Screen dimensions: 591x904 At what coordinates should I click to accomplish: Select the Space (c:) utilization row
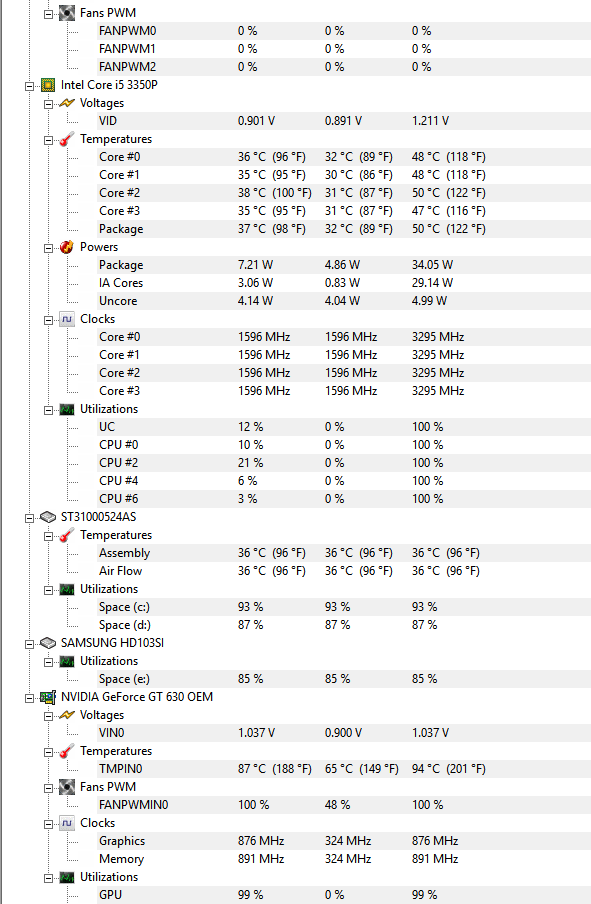click(x=344, y=607)
